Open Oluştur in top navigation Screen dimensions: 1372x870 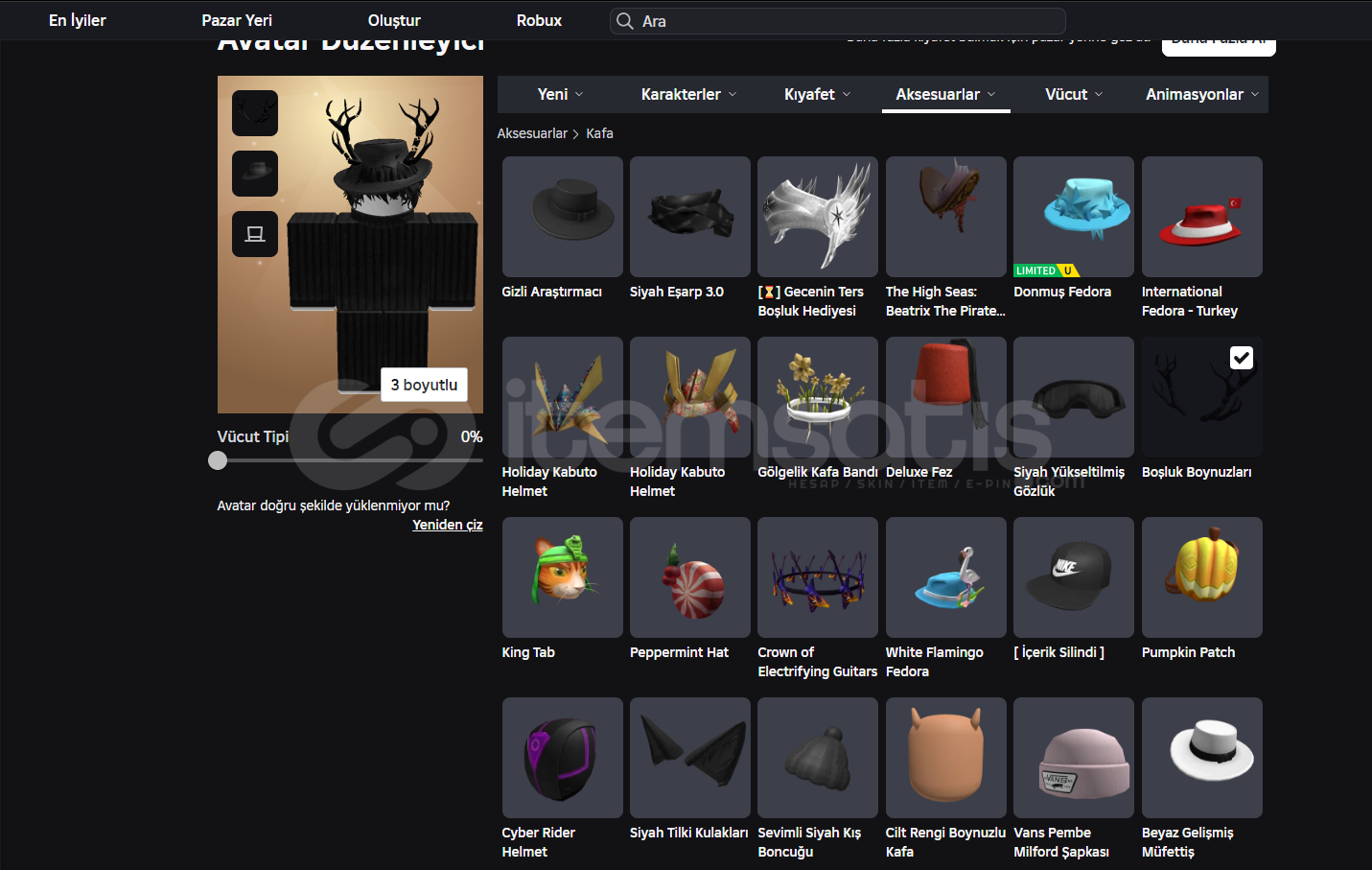coord(394,20)
